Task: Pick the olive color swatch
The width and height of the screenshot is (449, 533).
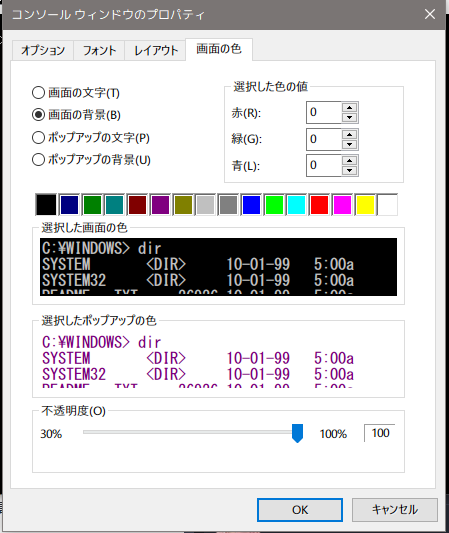Action: 183,205
